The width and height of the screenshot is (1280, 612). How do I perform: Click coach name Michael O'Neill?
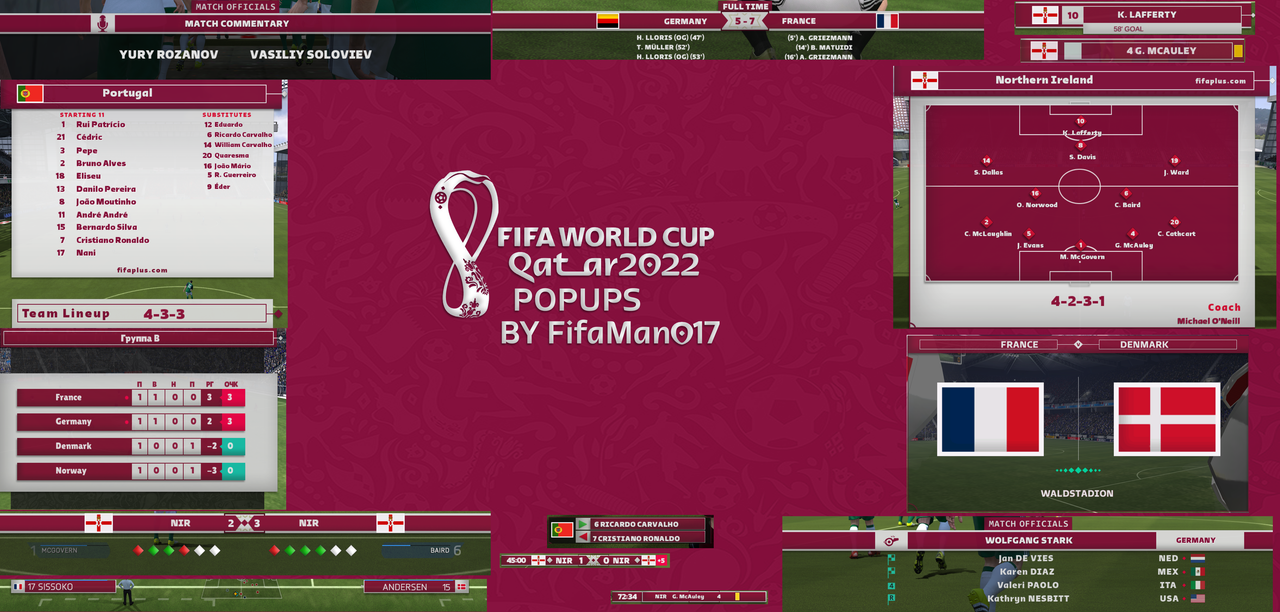[x=1209, y=321]
